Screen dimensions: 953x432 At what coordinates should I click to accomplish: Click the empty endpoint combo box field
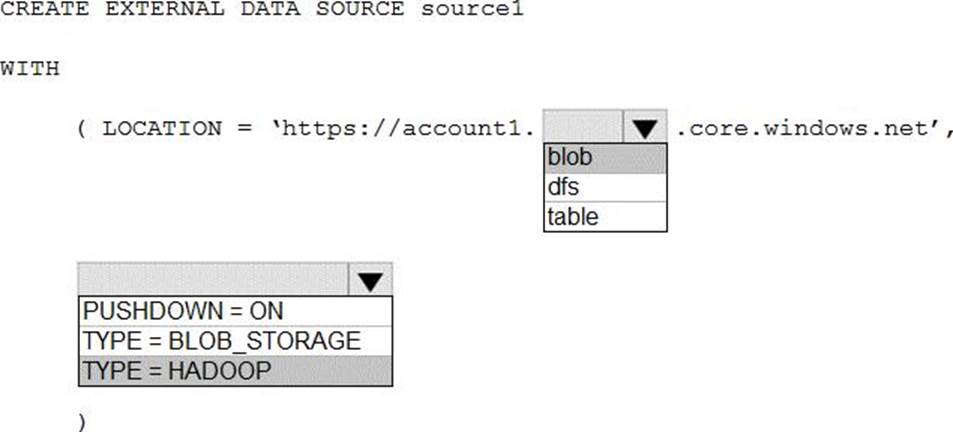pyautogui.click(x=583, y=128)
